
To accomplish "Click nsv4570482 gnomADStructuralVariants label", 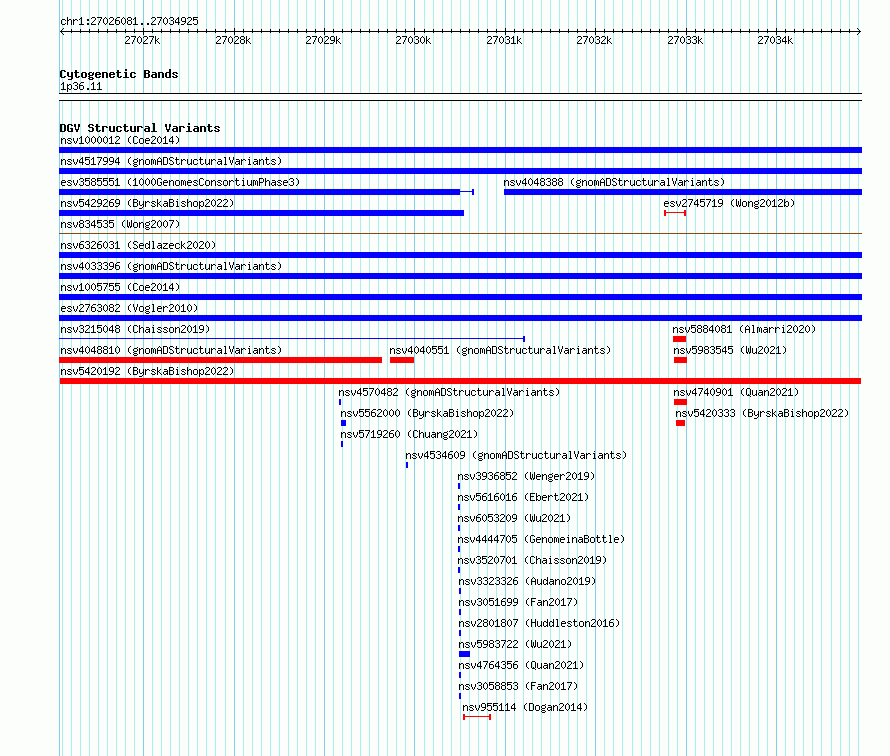I will click(x=449, y=392).
